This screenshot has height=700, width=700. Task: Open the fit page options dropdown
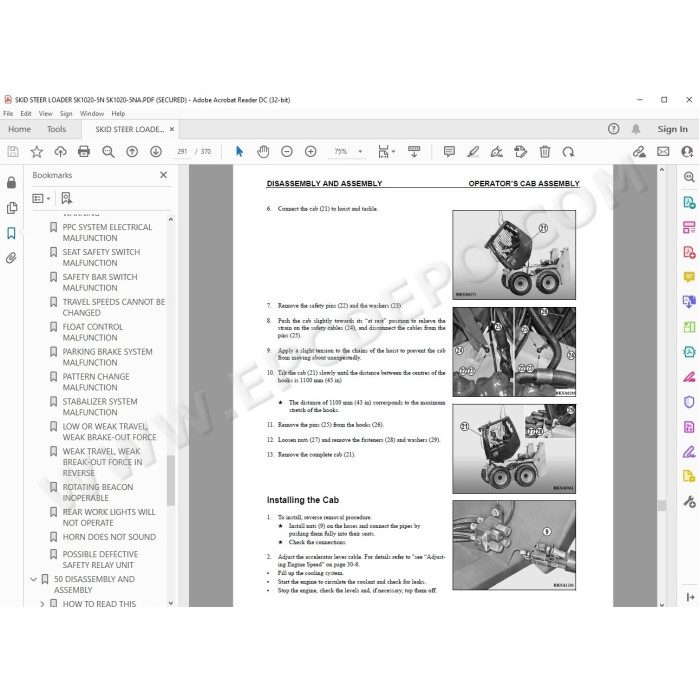click(x=393, y=152)
